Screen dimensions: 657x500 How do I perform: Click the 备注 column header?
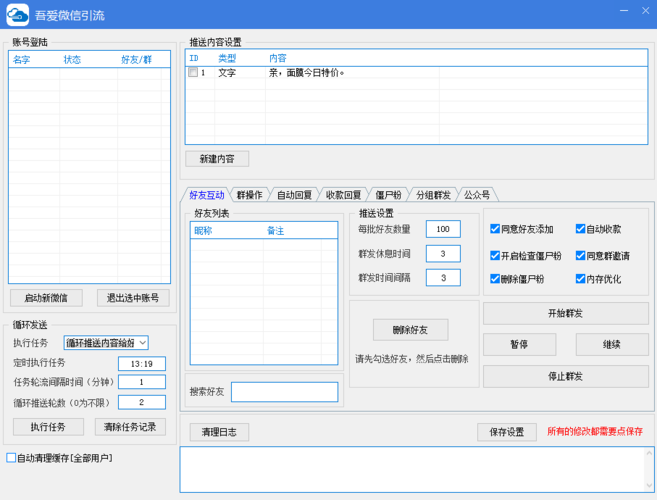(275, 231)
